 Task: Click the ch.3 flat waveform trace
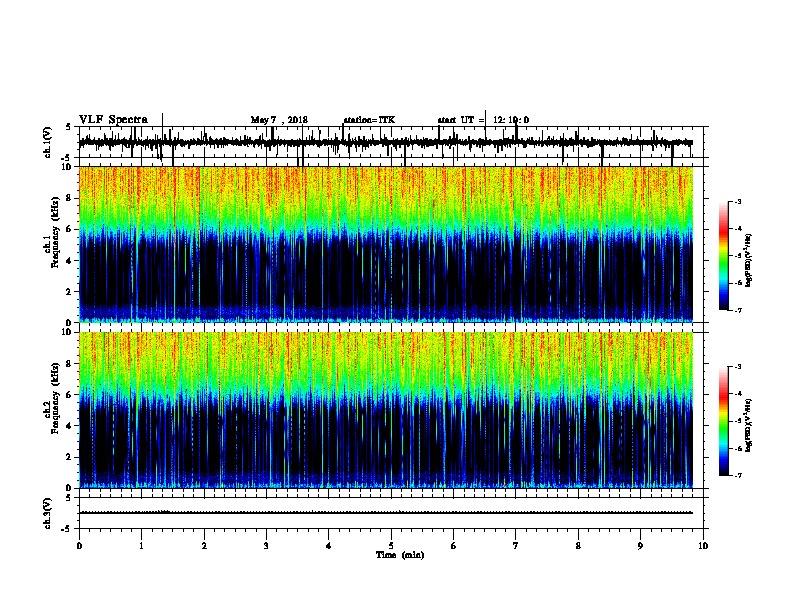pyautogui.click(x=386, y=513)
